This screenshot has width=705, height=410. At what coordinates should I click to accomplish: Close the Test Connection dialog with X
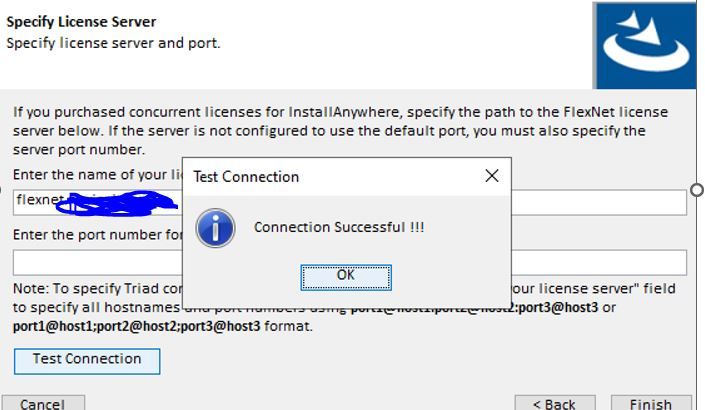point(492,176)
